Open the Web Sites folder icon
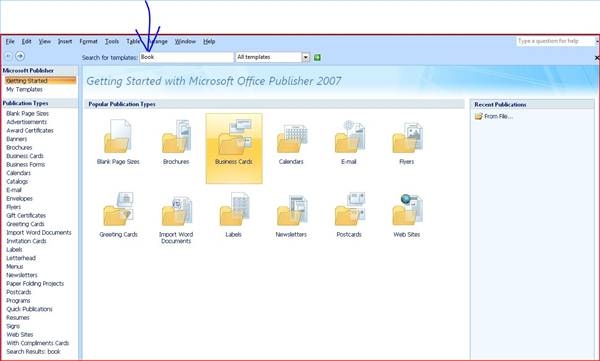 407,210
